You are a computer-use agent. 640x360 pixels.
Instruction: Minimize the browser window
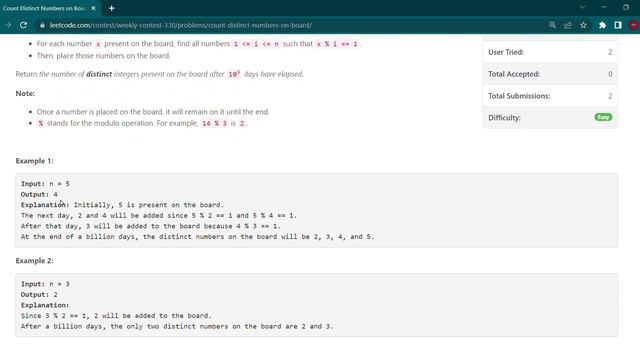click(x=604, y=7)
